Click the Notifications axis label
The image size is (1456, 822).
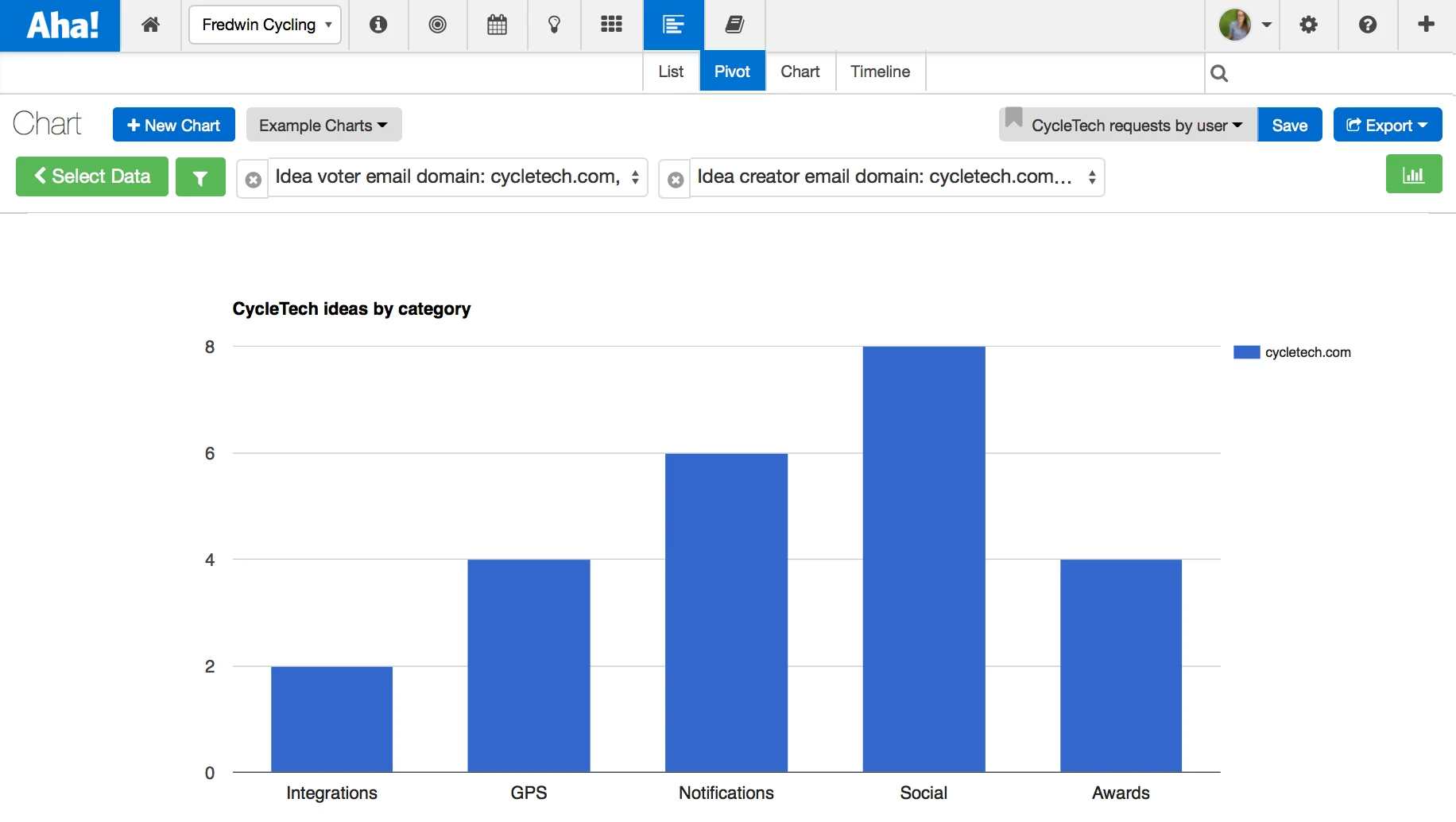[726, 793]
